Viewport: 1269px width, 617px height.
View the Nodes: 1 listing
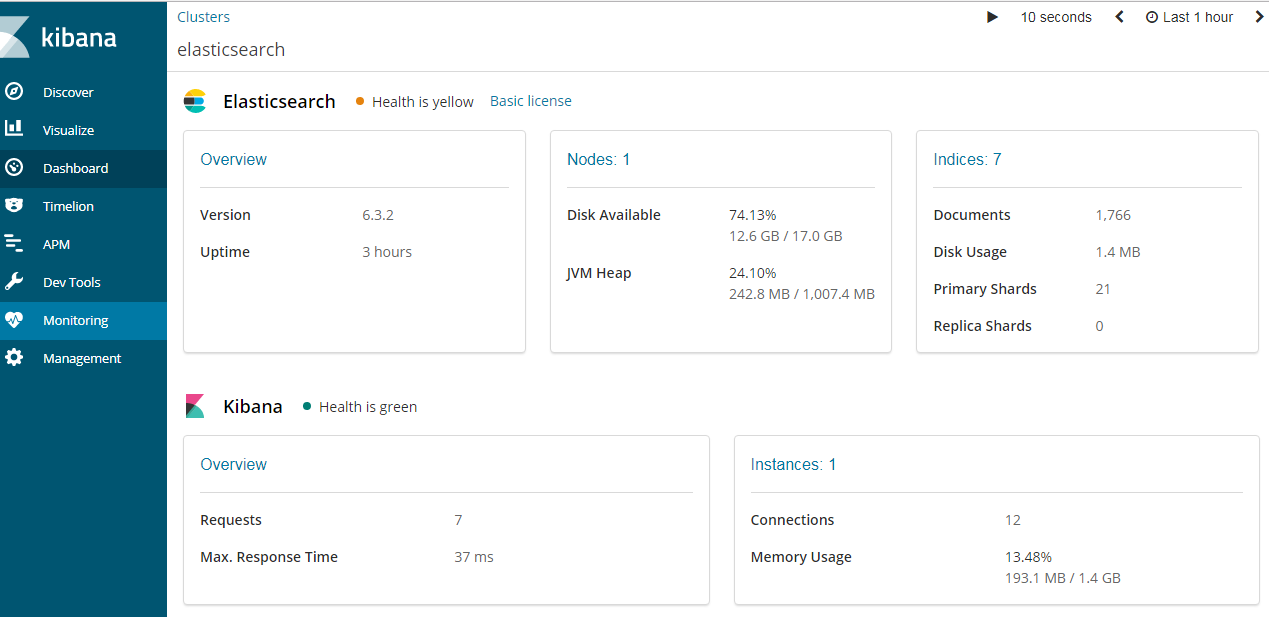tap(598, 159)
